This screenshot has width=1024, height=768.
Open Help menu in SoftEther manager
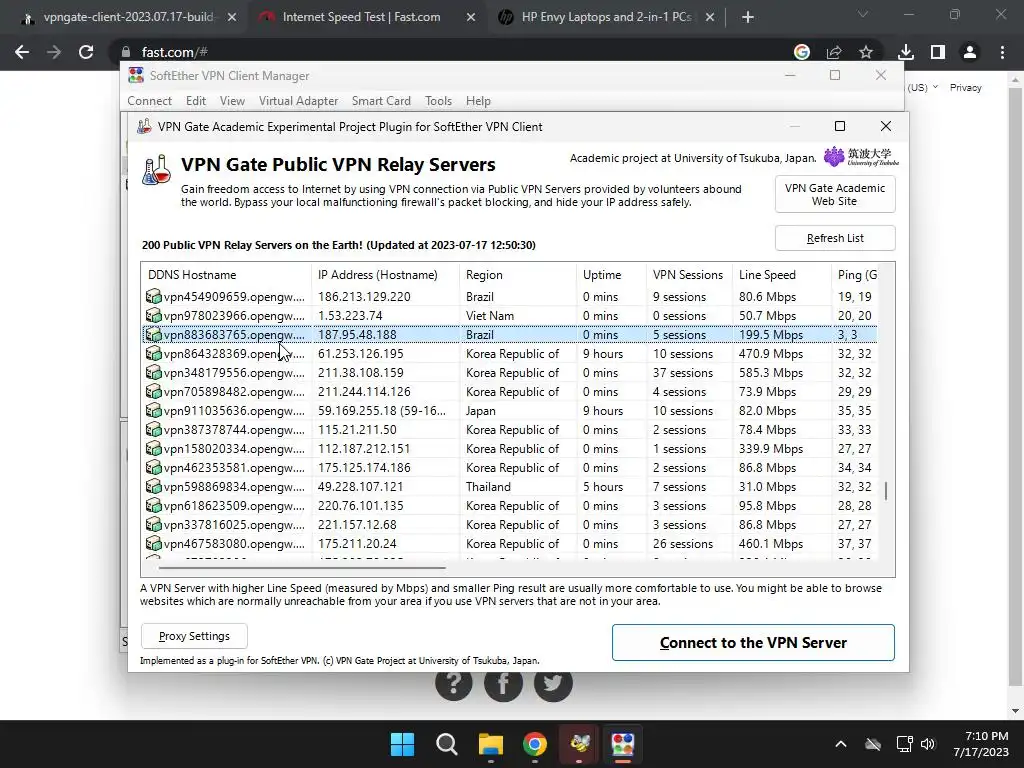tap(478, 101)
